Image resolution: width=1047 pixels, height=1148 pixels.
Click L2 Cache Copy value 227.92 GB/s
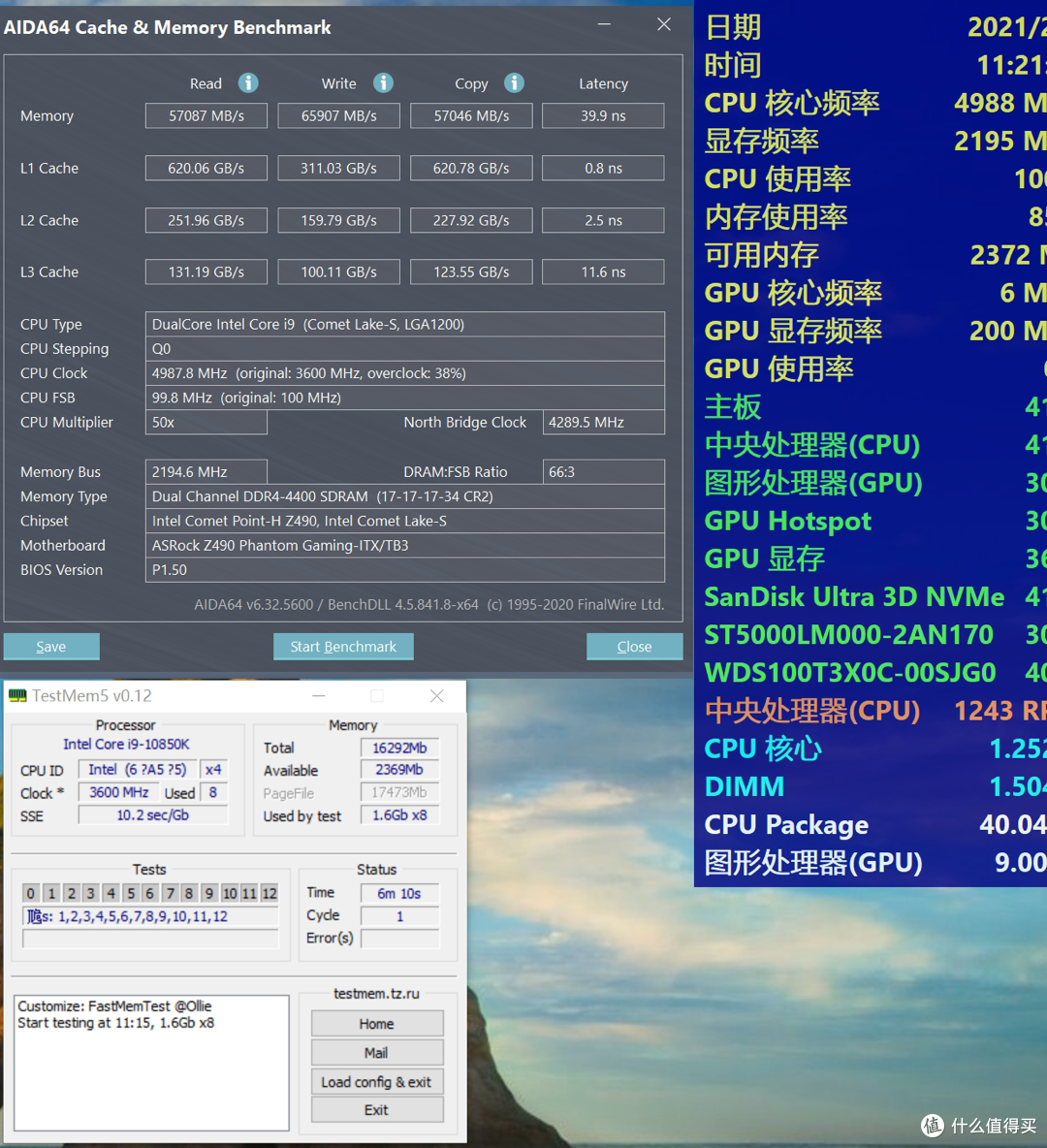pos(471,220)
